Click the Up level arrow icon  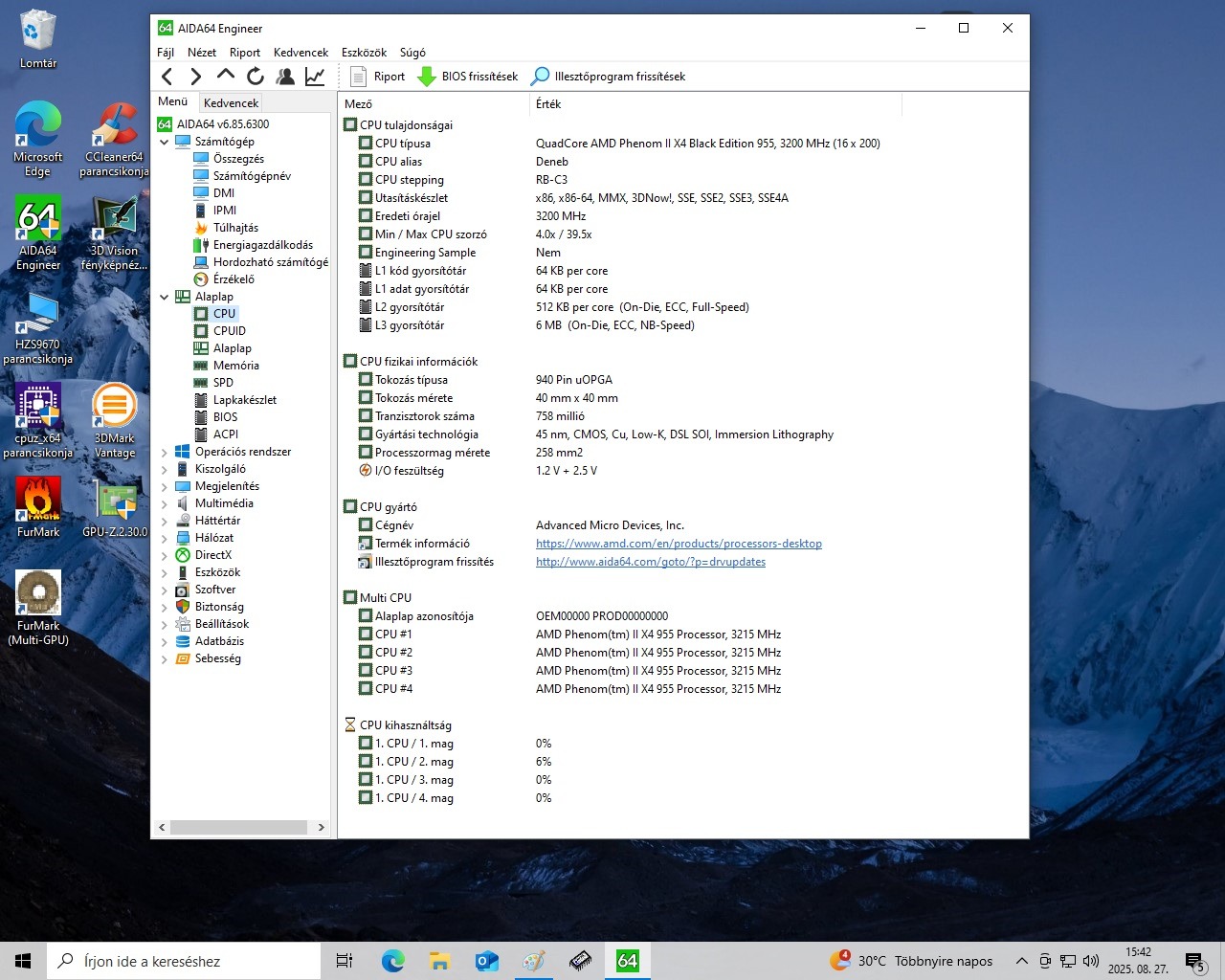pos(226,75)
